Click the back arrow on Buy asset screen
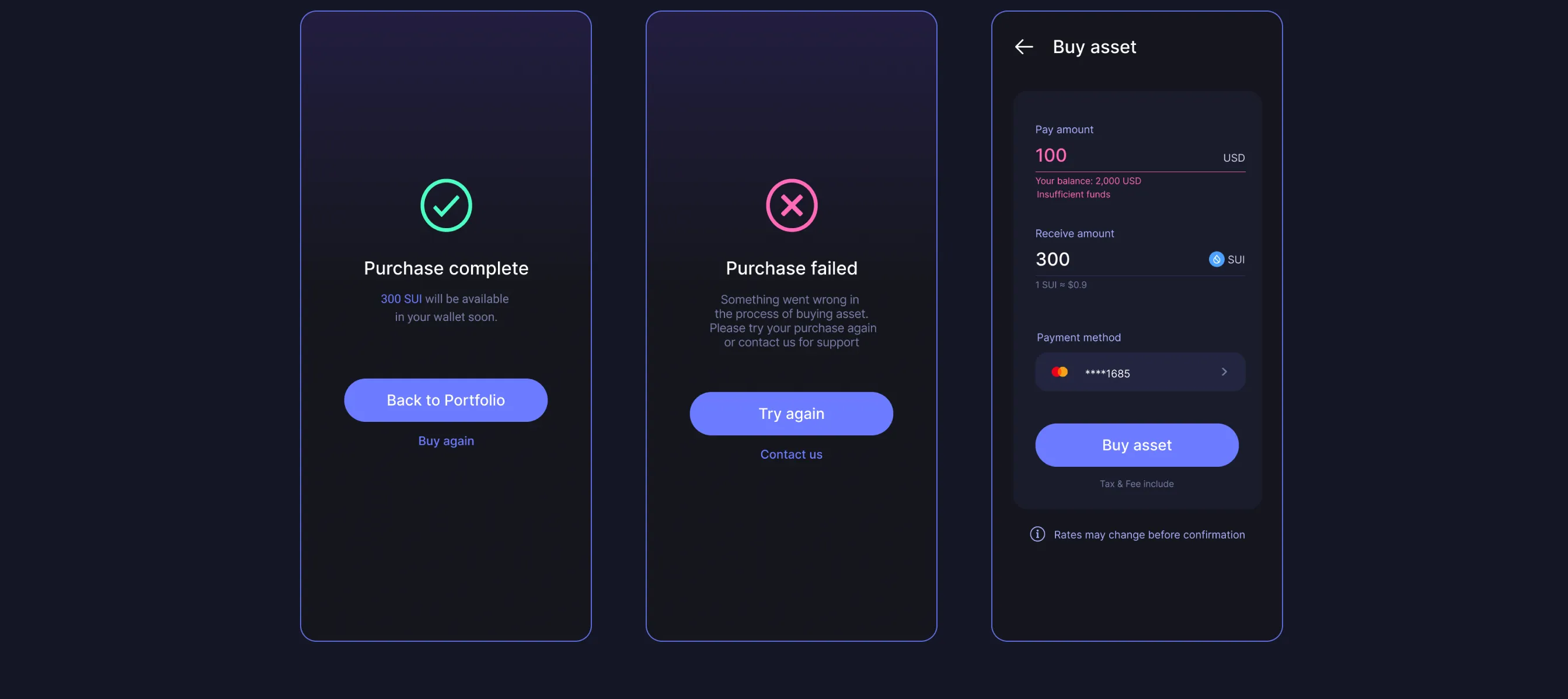Screen dimensions: 1568x699 (x=1024, y=47)
